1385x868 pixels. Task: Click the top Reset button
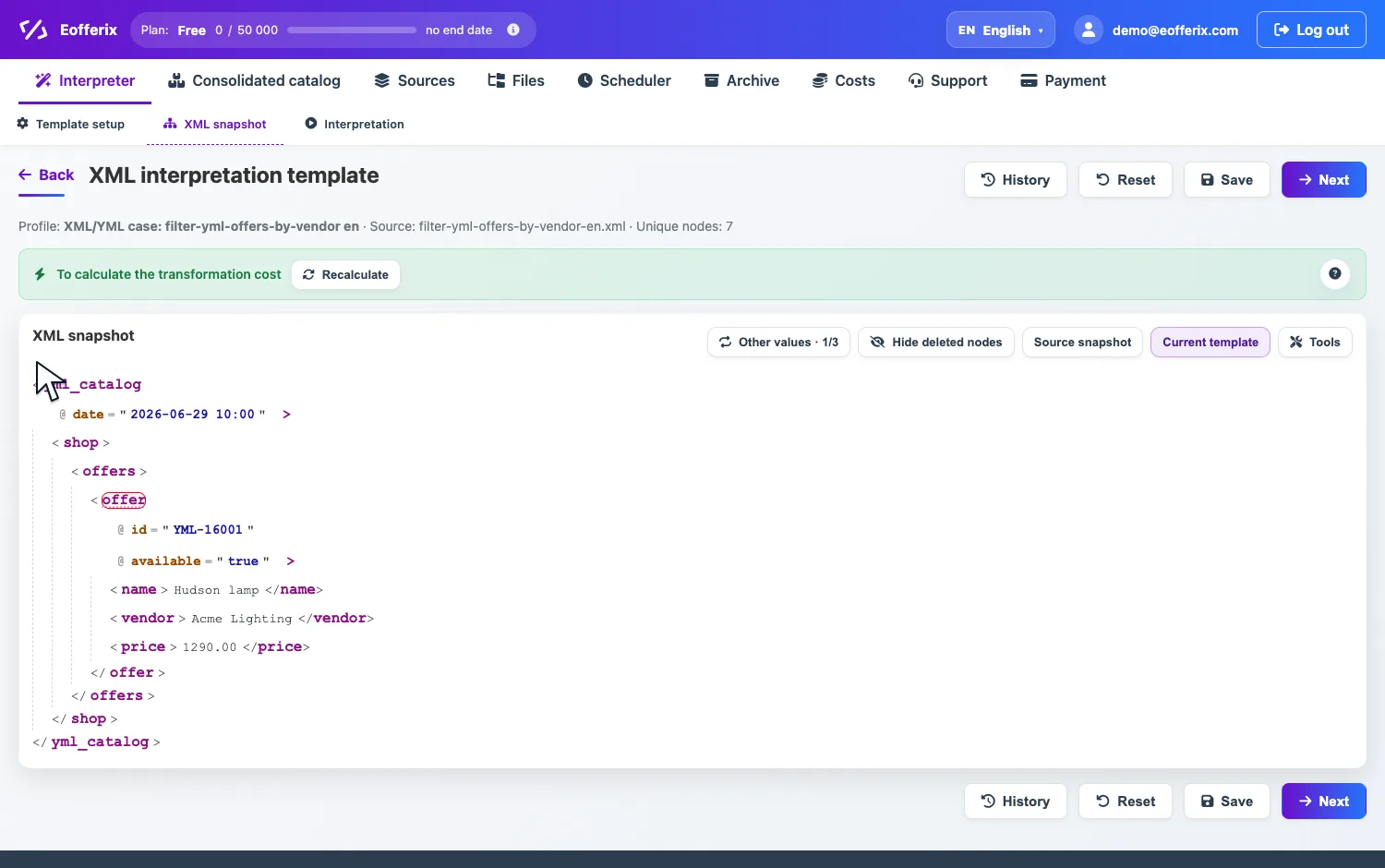pyautogui.click(x=1126, y=180)
